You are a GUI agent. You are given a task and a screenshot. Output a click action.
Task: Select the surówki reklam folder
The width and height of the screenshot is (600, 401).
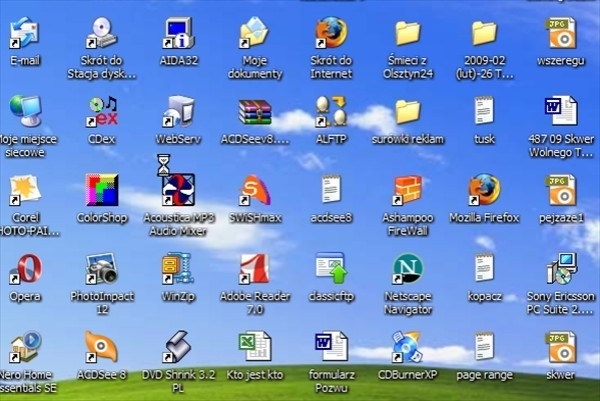tap(408, 112)
